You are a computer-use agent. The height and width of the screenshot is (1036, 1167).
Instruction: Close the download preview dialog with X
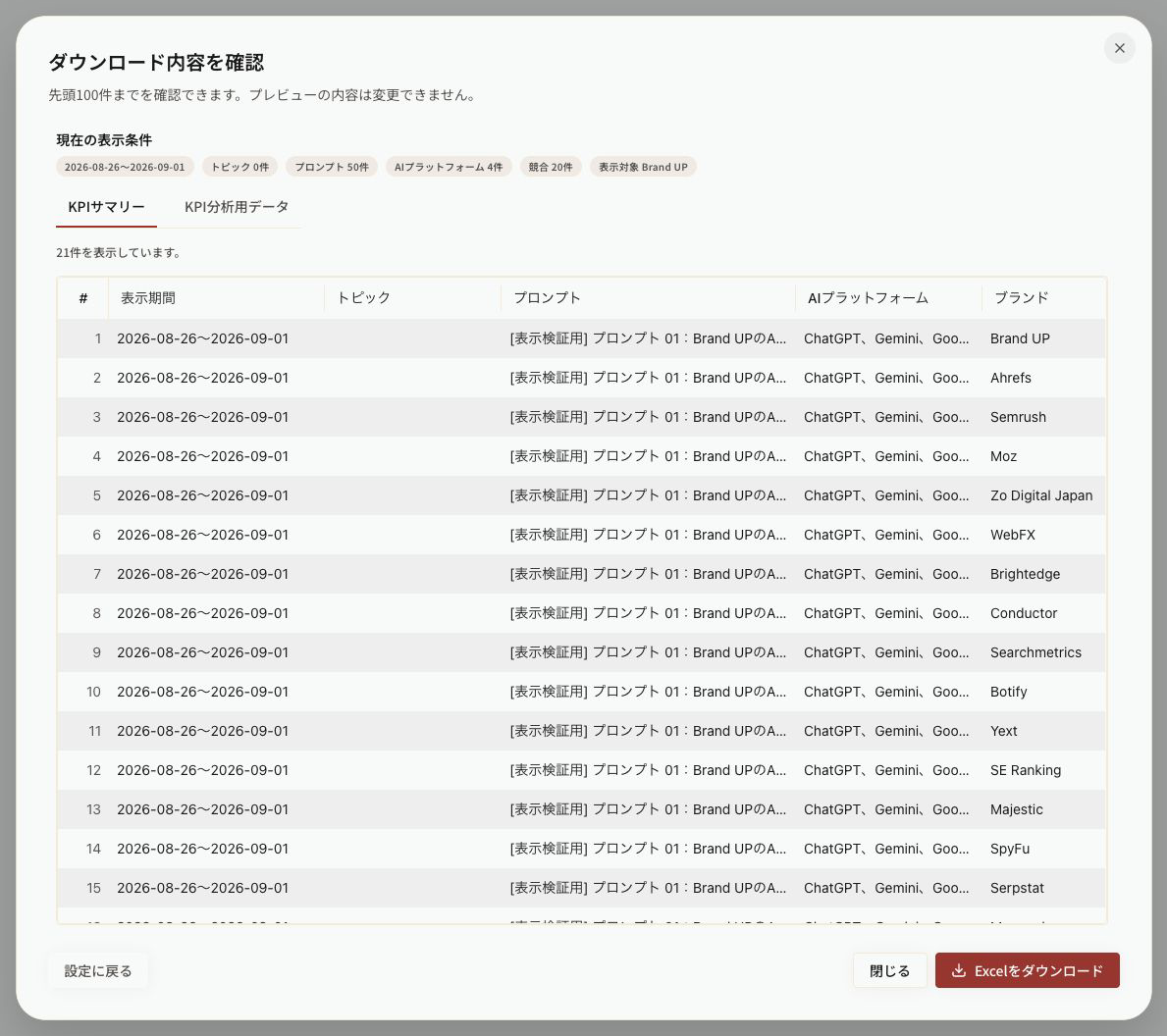coord(1119,48)
